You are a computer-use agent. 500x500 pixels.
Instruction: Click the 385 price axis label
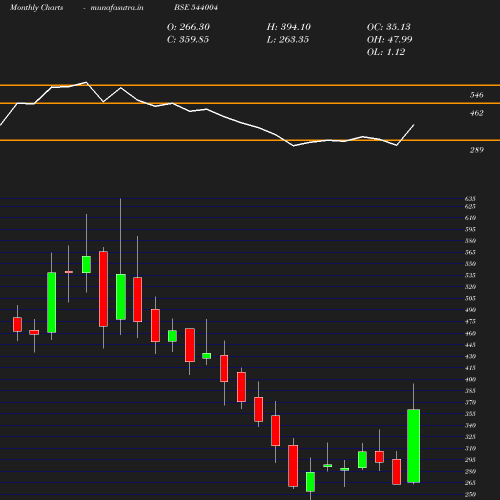point(470,391)
